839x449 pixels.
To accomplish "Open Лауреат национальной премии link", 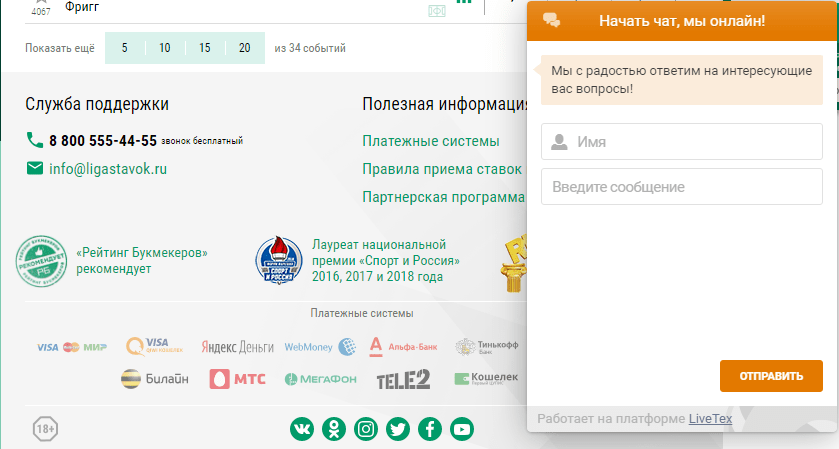I will pyautogui.click(x=386, y=261).
